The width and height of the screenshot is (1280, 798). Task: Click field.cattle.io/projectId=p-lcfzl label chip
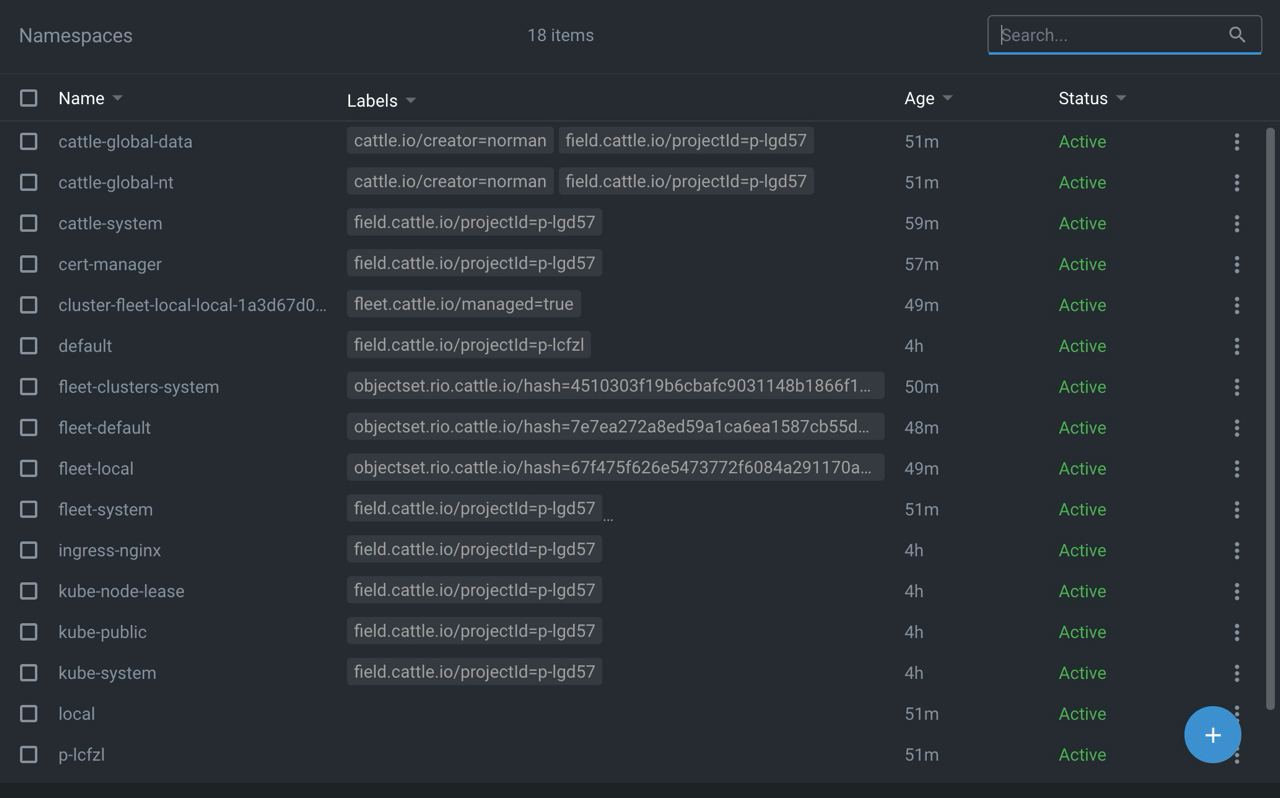(x=469, y=345)
